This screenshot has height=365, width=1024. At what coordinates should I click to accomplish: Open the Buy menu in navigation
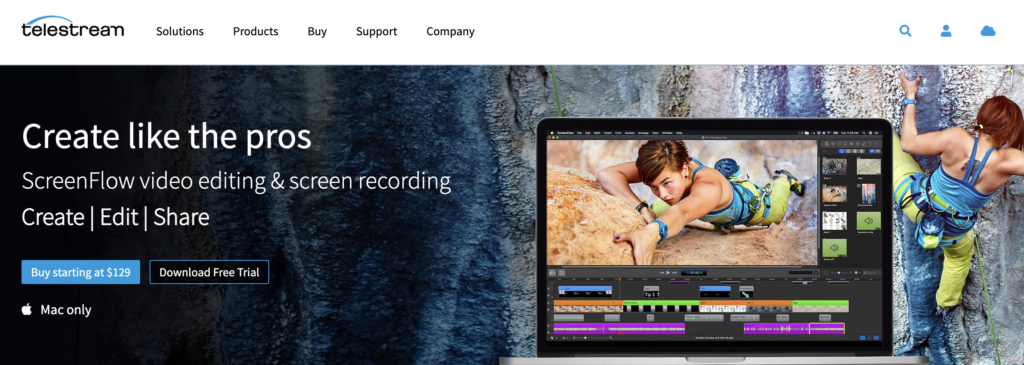click(317, 31)
